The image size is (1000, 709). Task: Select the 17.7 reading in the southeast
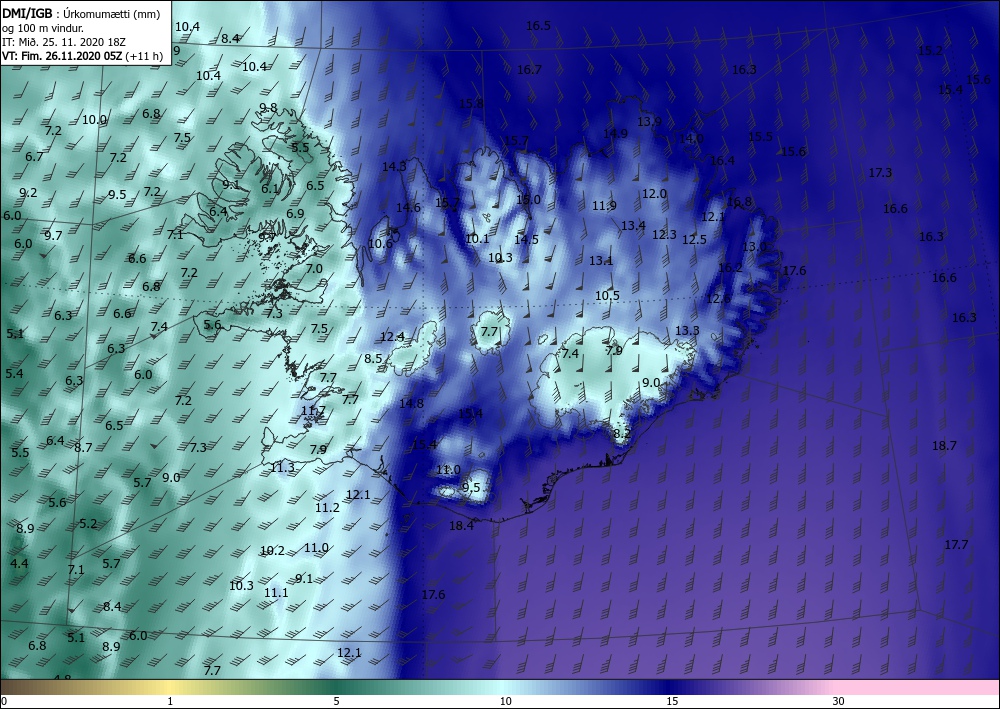click(x=957, y=545)
